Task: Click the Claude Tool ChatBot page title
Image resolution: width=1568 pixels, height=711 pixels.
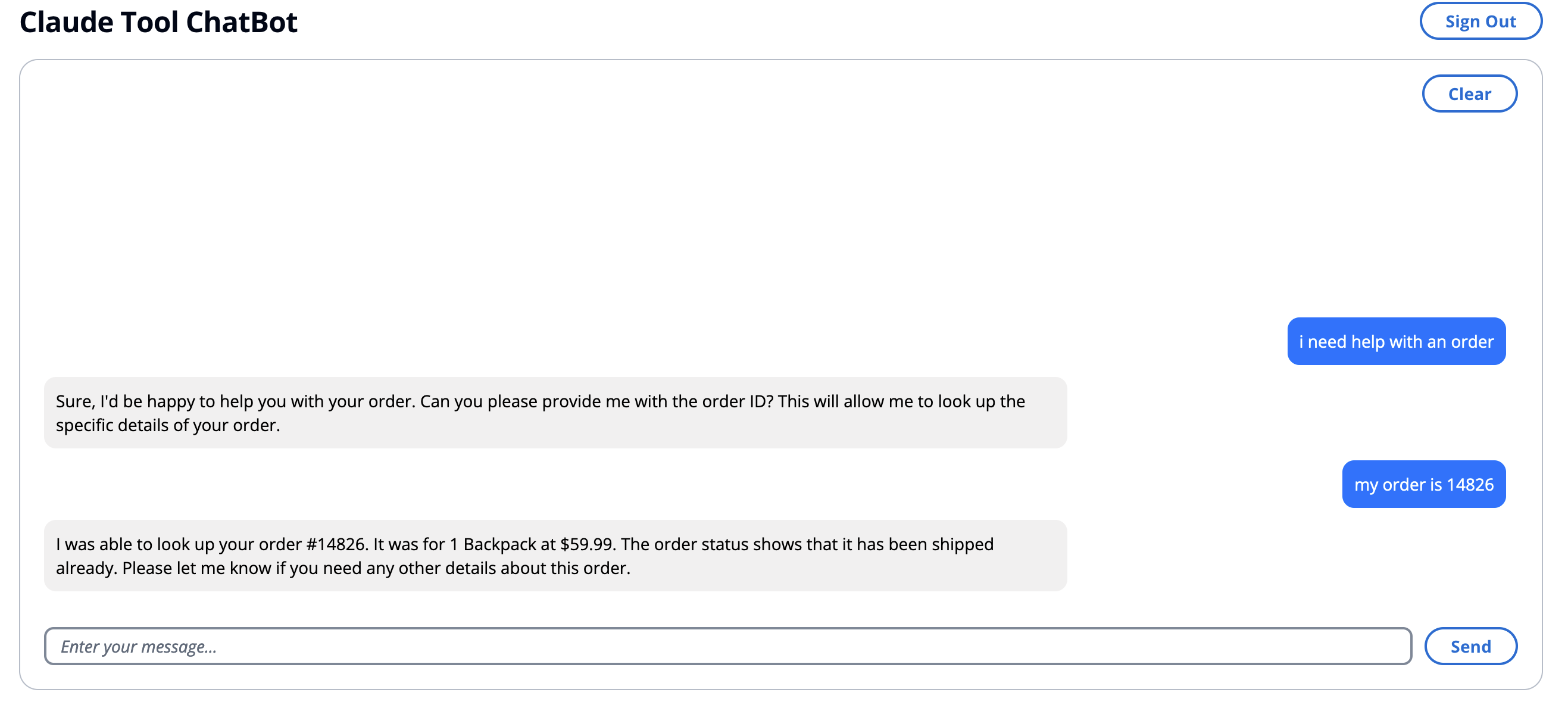Action: (158, 23)
